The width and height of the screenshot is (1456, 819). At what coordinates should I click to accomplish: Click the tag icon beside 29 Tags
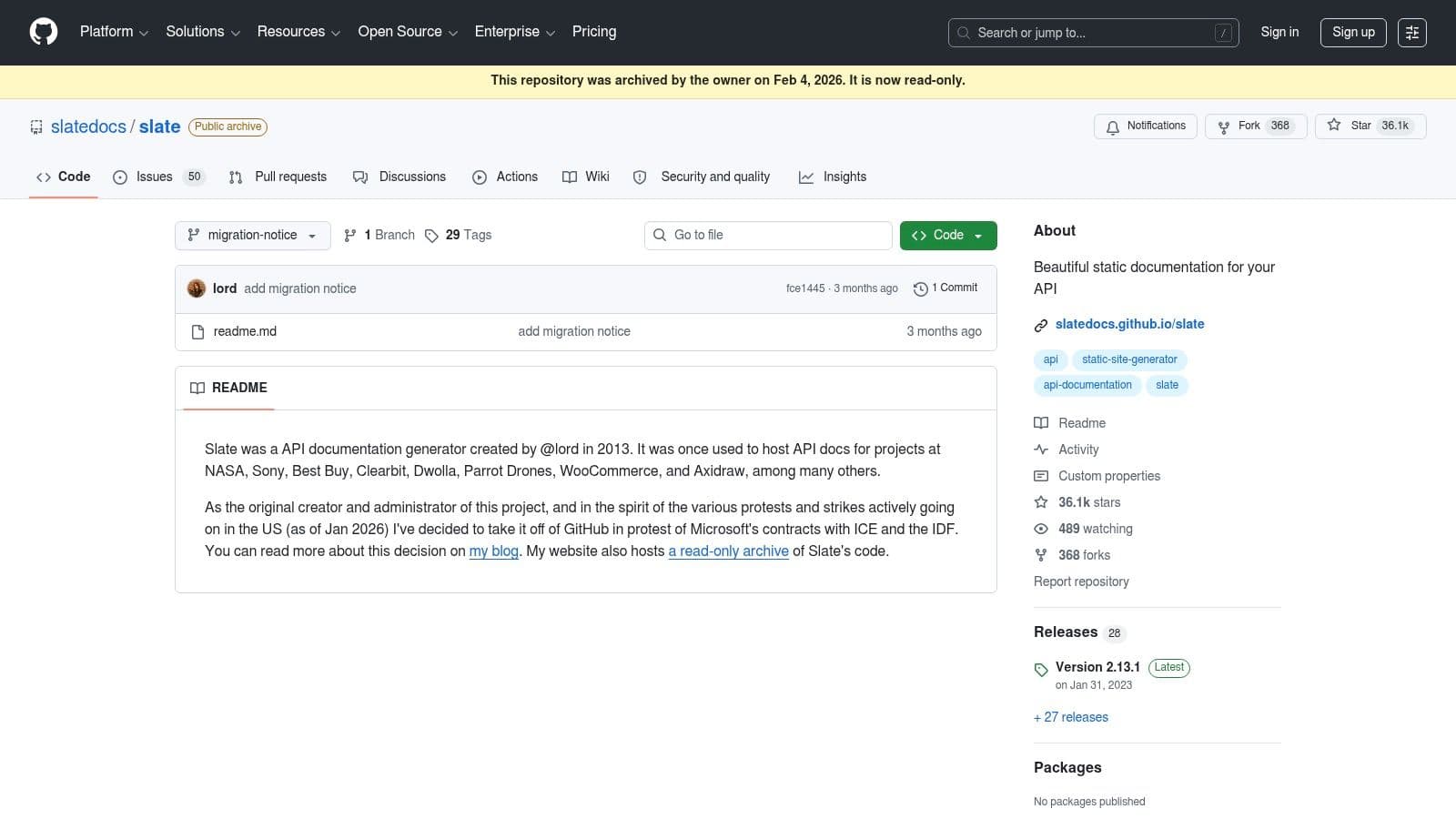(431, 236)
